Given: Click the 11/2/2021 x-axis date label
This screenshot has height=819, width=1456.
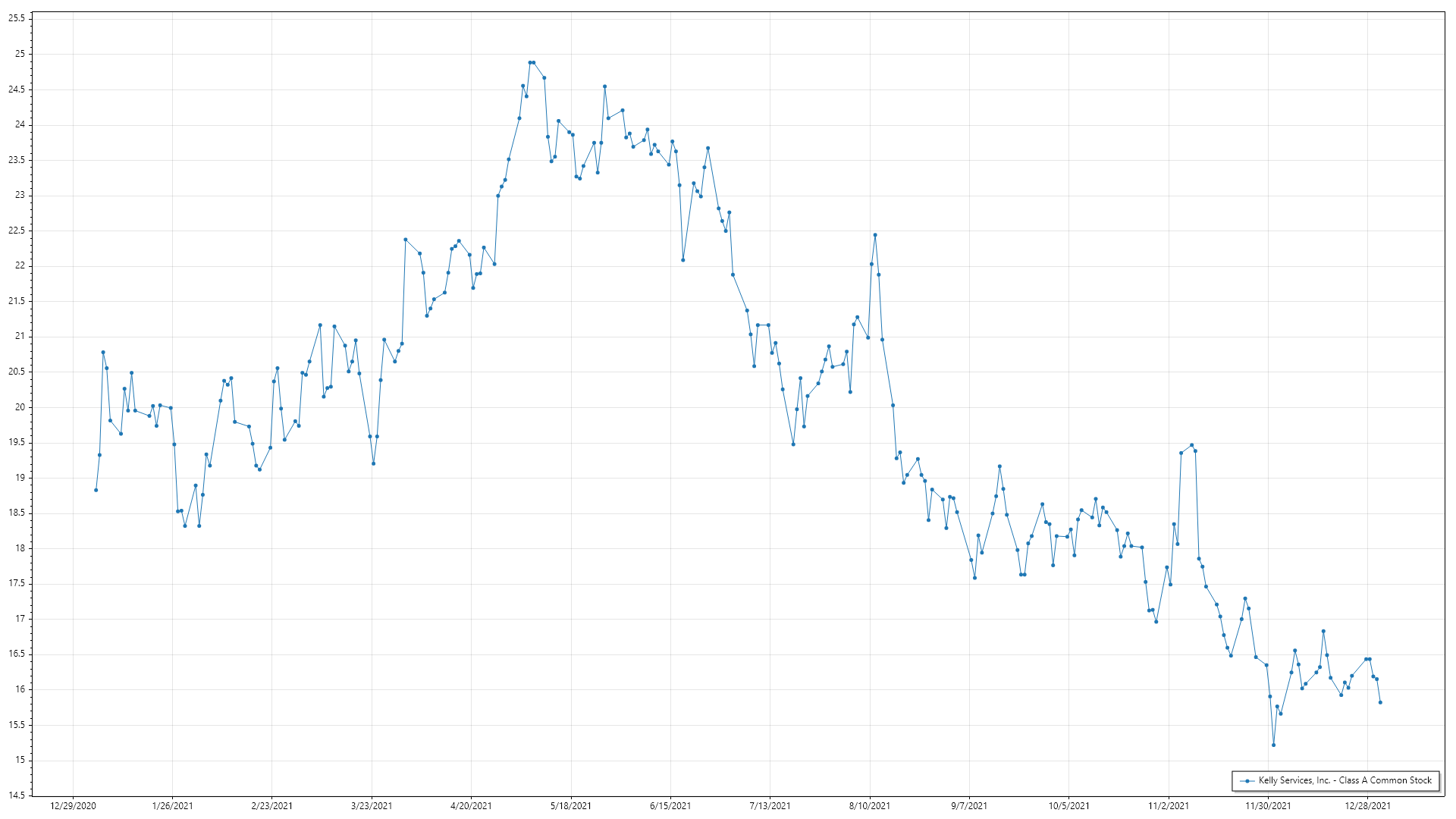Looking at the screenshot, I should pyautogui.click(x=1169, y=806).
